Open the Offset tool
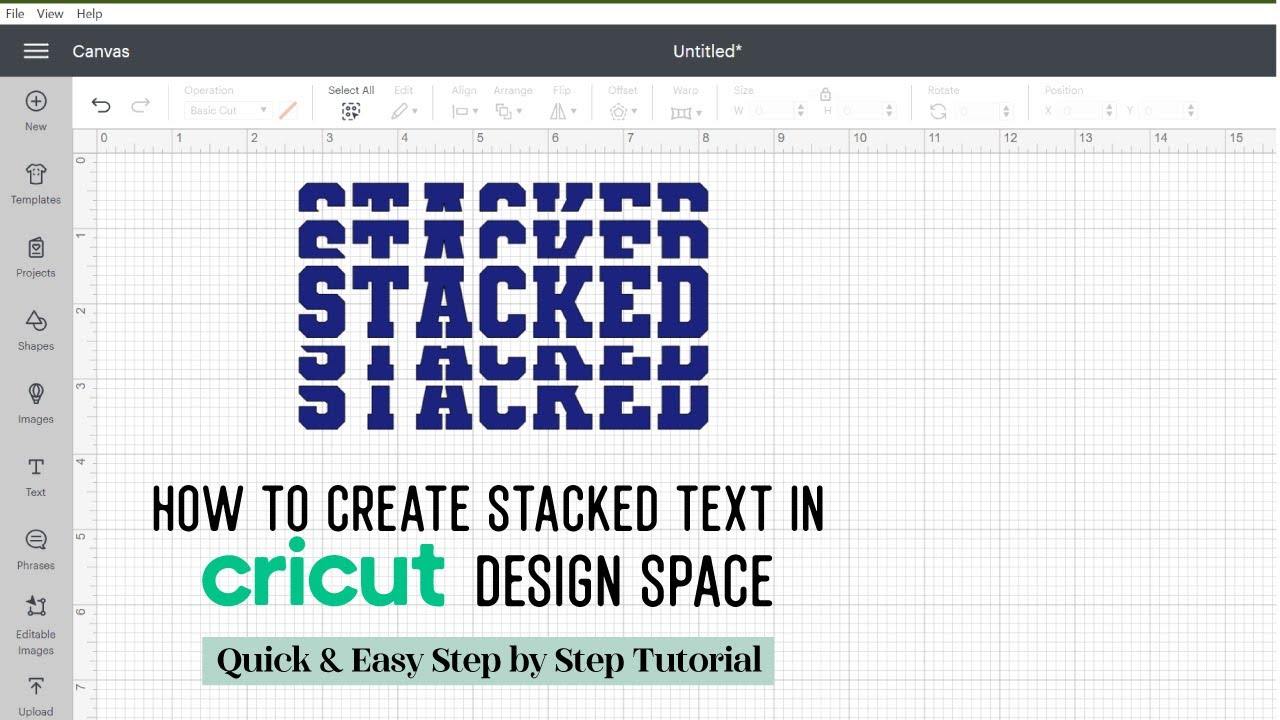 coord(623,111)
